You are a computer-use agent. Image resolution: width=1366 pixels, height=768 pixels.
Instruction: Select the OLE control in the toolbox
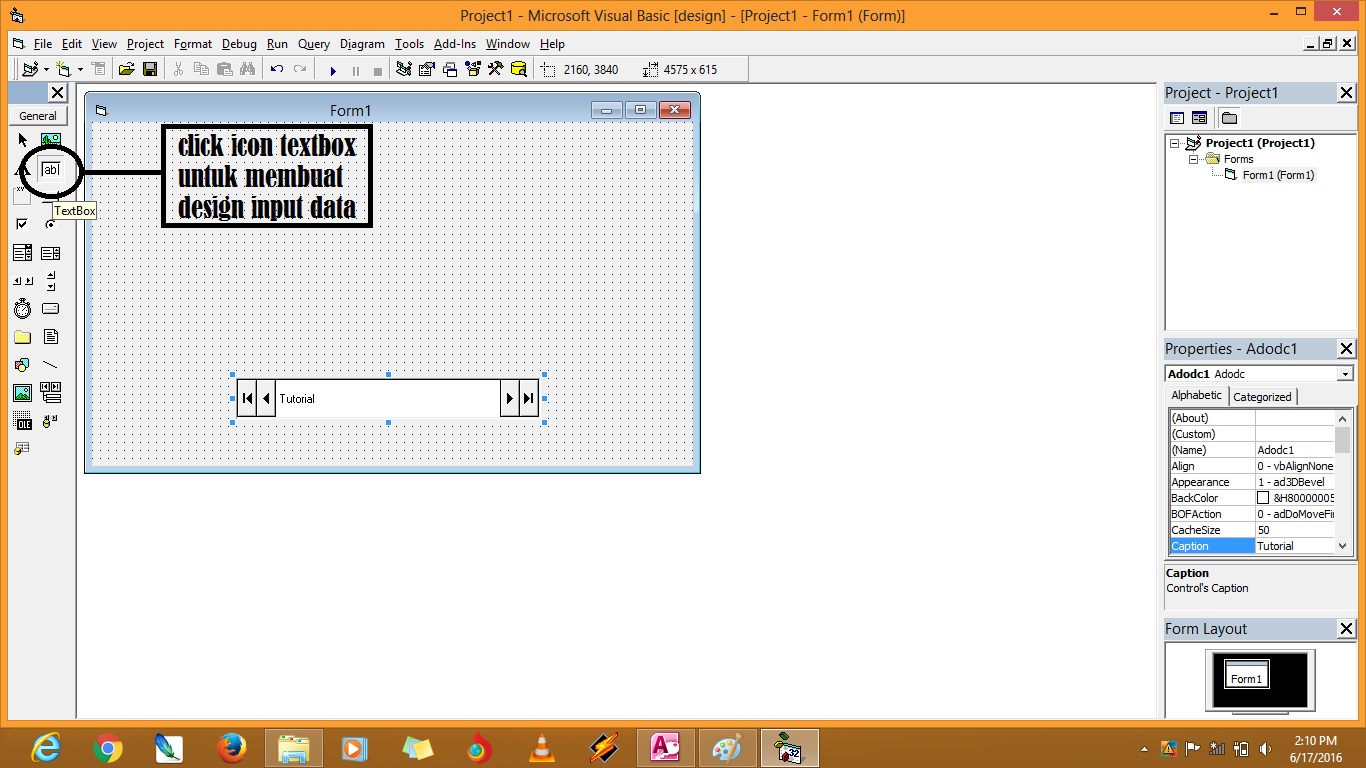click(22, 421)
